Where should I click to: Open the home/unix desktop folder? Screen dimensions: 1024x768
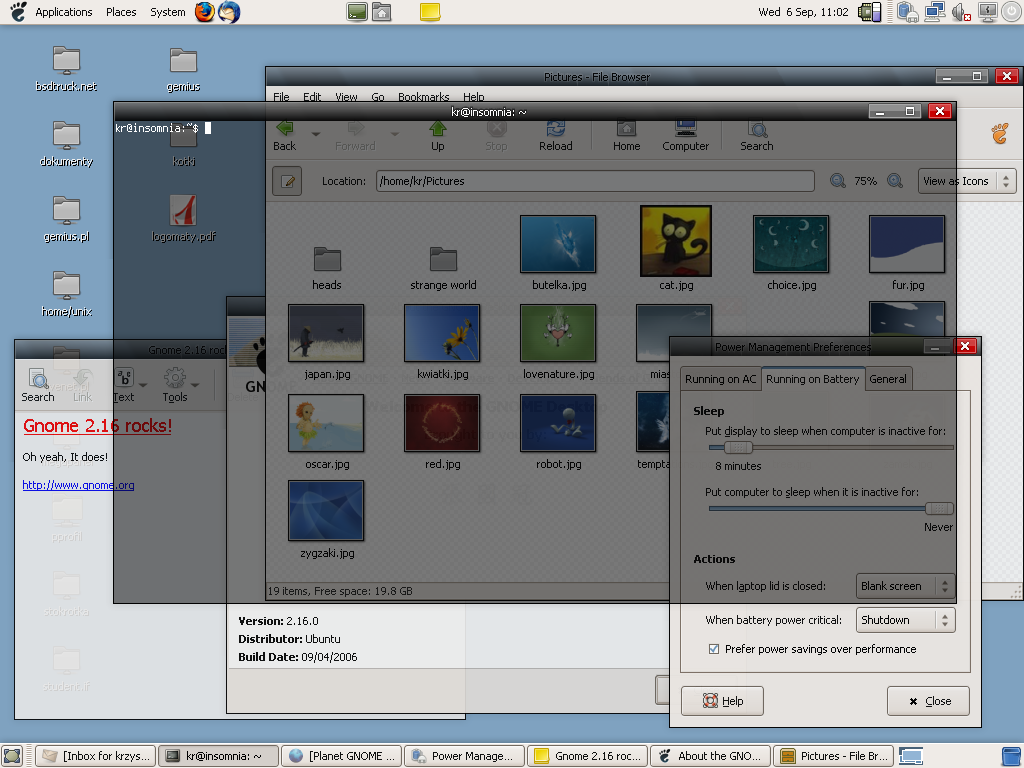point(66,295)
